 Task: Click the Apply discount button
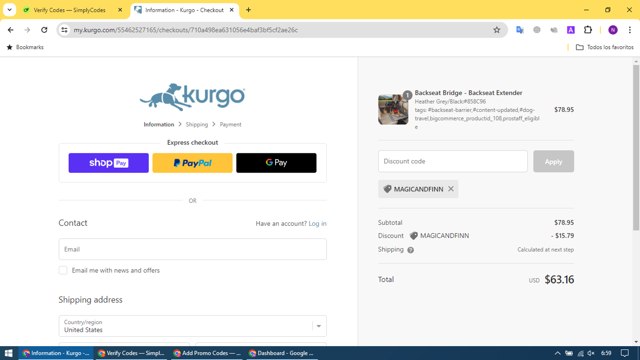coord(553,161)
